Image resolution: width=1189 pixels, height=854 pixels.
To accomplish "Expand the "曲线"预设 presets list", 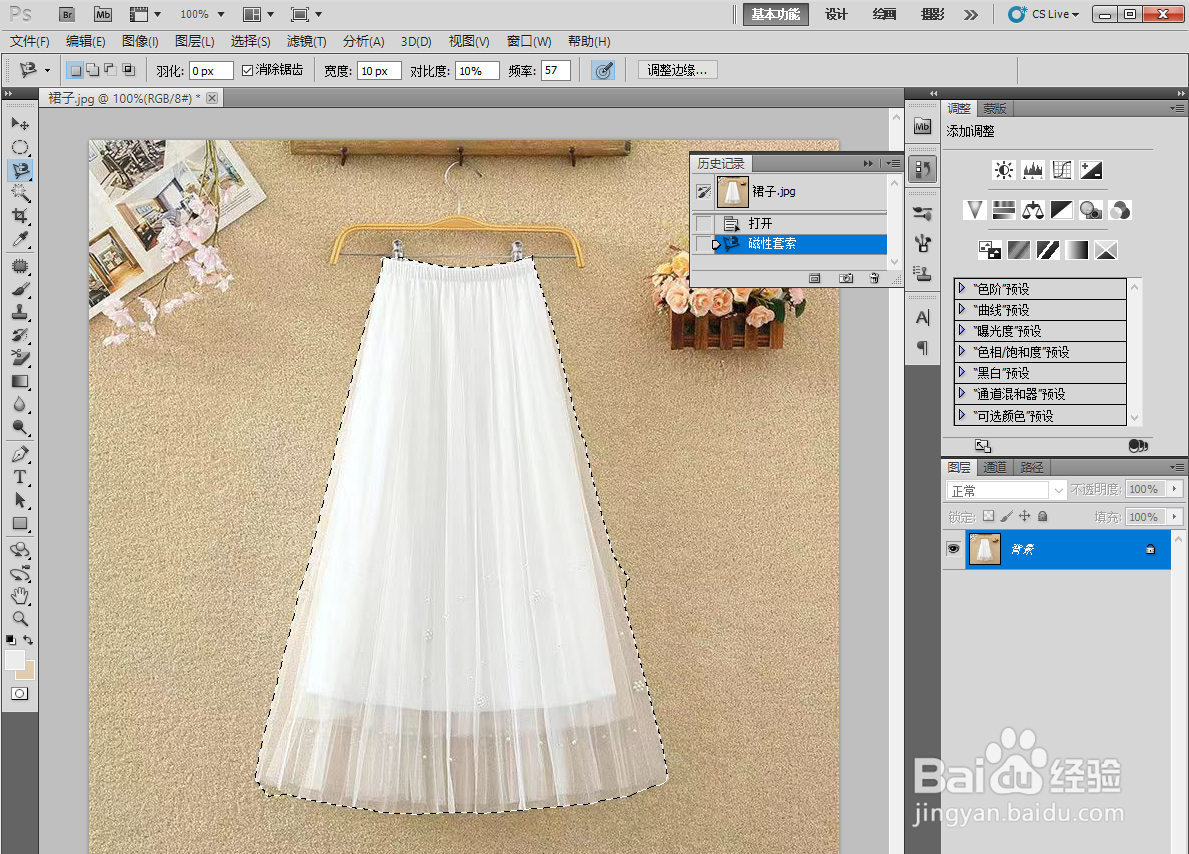I will [x=962, y=309].
